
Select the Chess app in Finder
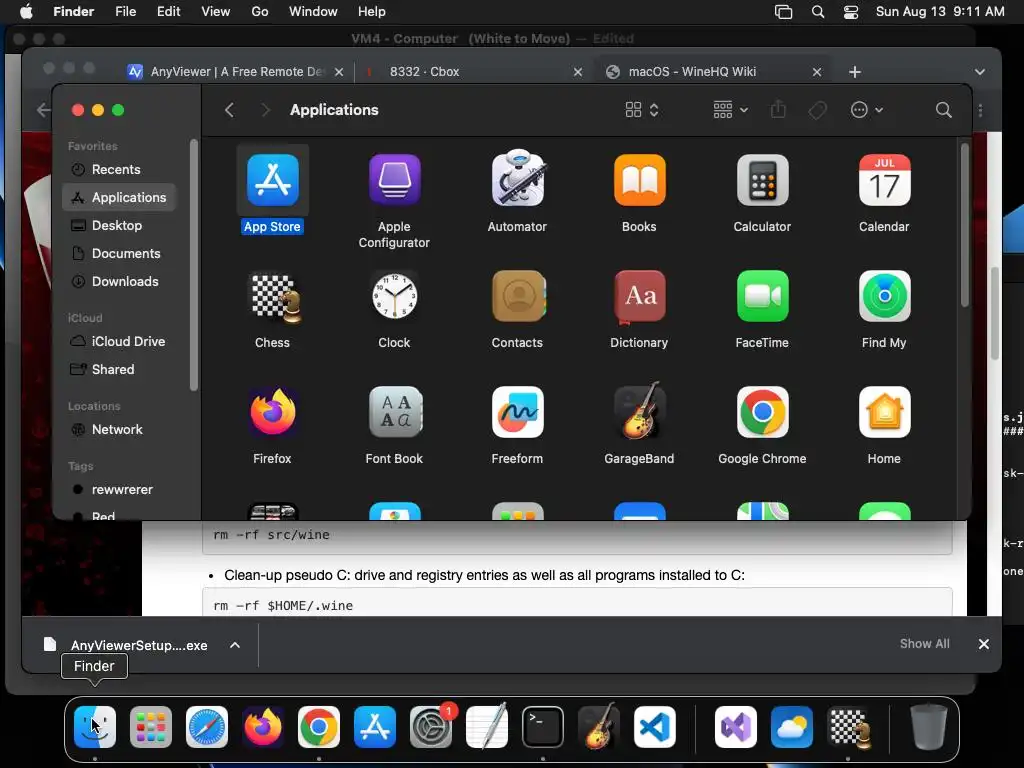(276, 298)
